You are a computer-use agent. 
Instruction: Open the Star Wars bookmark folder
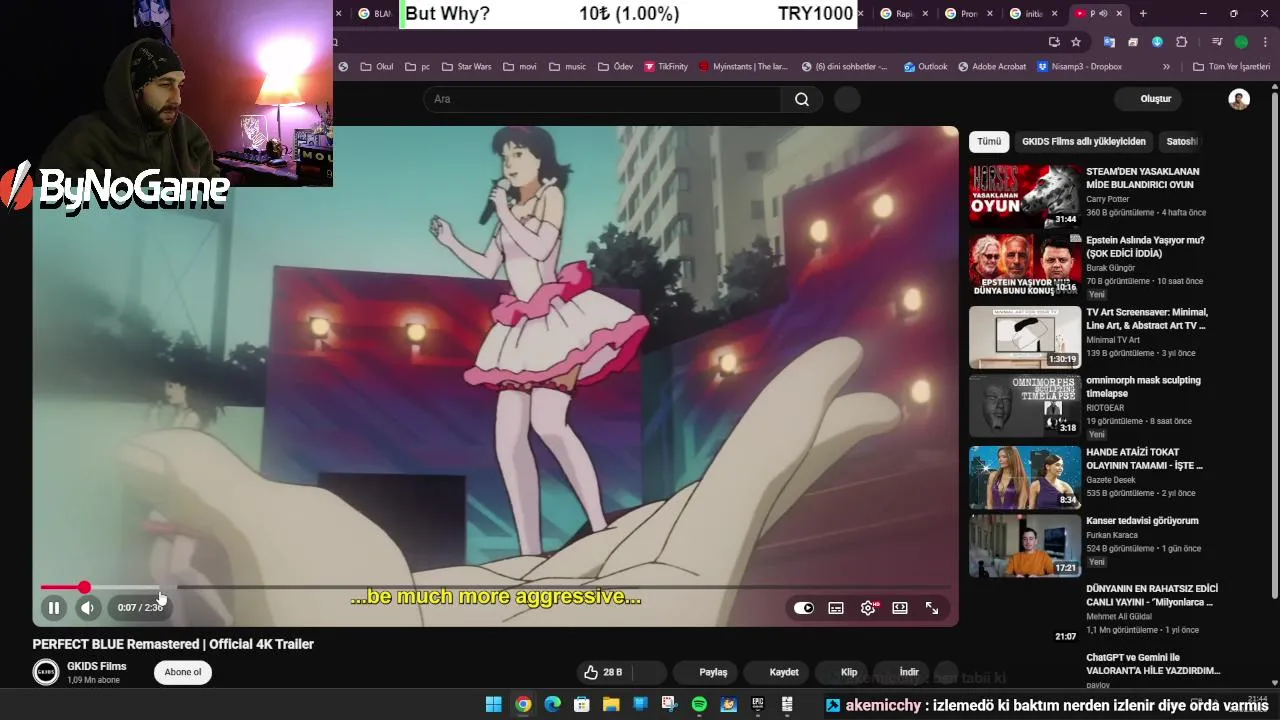[x=466, y=67]
